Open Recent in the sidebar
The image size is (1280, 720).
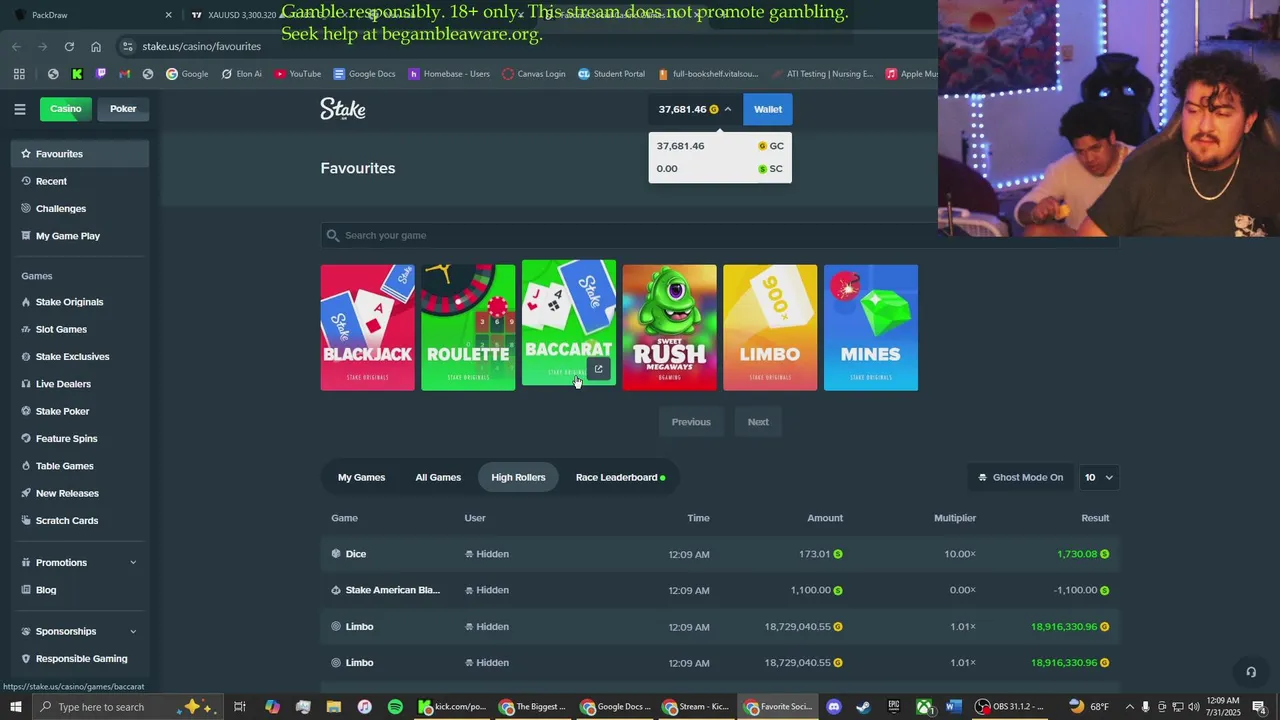tap(80, 181)
